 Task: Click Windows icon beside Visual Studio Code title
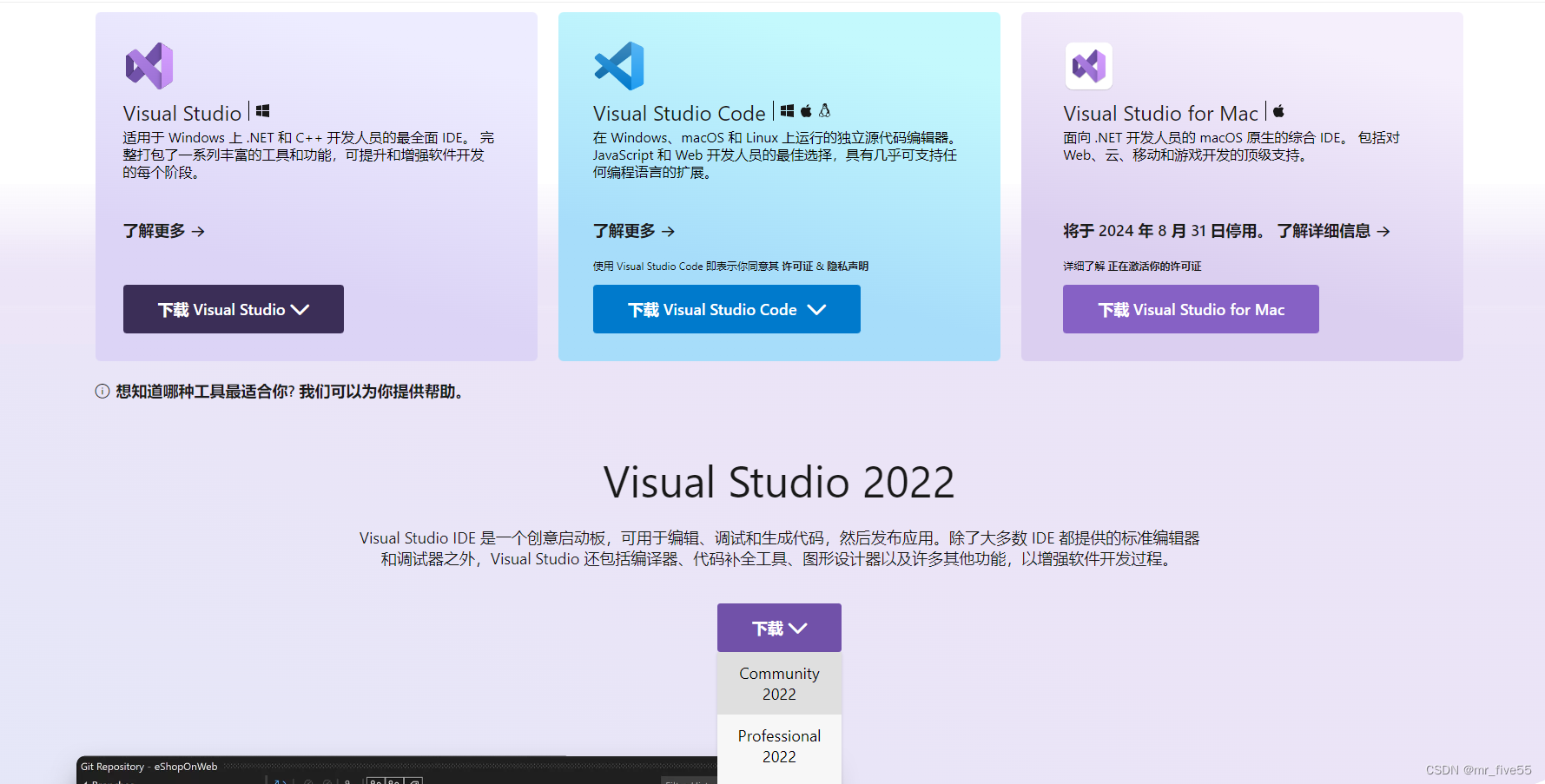click(x=787, y=111)
